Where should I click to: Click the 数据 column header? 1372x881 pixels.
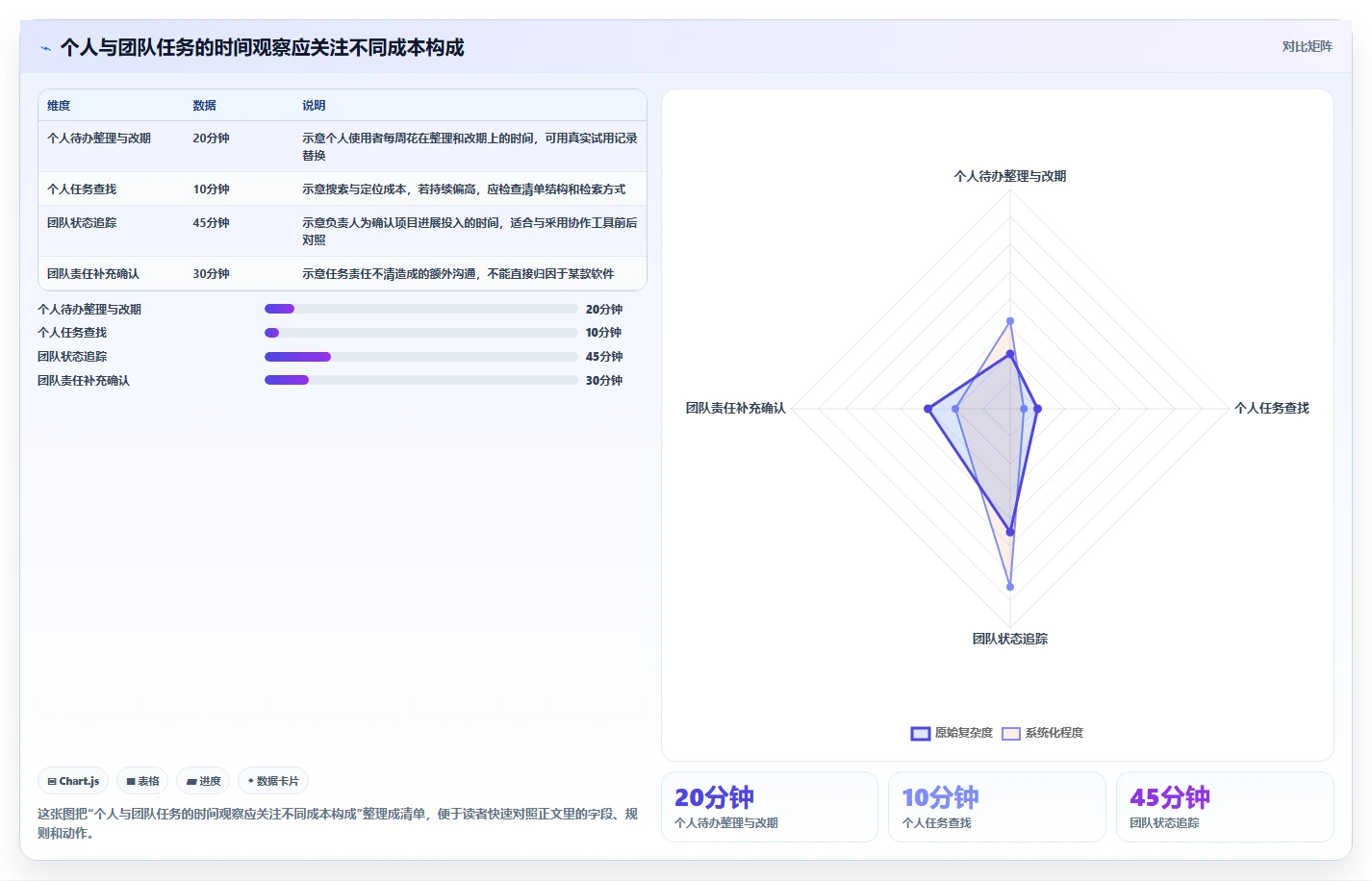point(204,106)
